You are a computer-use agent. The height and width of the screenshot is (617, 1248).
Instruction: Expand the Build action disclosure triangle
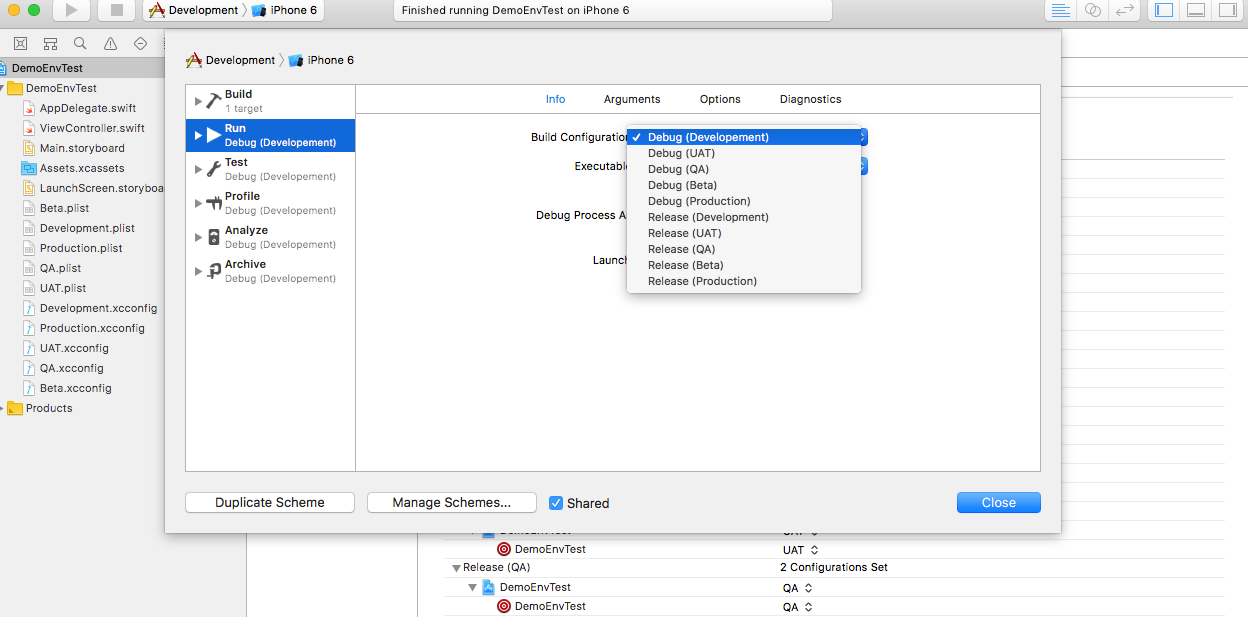[x=198, y=101]
